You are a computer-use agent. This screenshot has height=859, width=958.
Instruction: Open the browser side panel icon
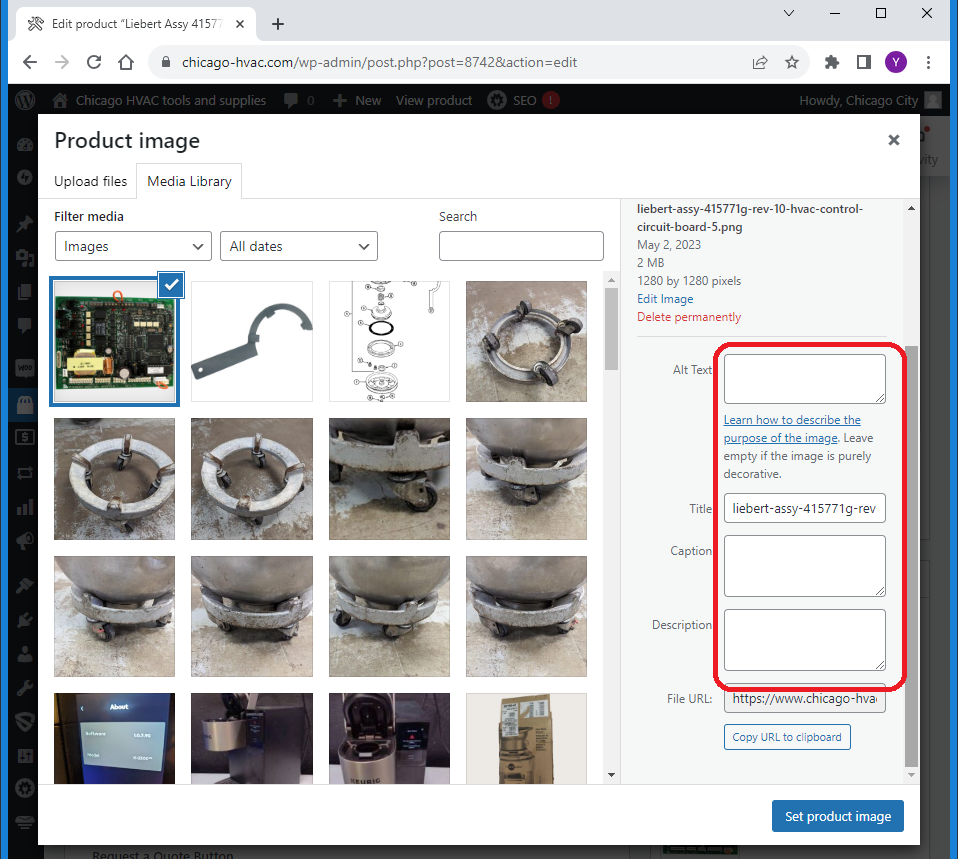864,62
